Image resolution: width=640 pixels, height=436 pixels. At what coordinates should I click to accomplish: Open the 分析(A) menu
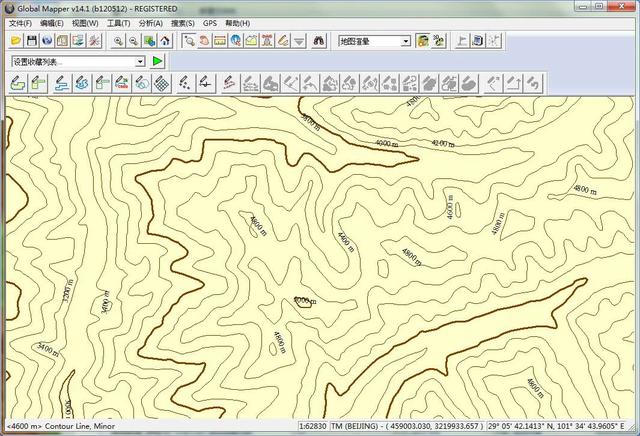click(151, 23)
